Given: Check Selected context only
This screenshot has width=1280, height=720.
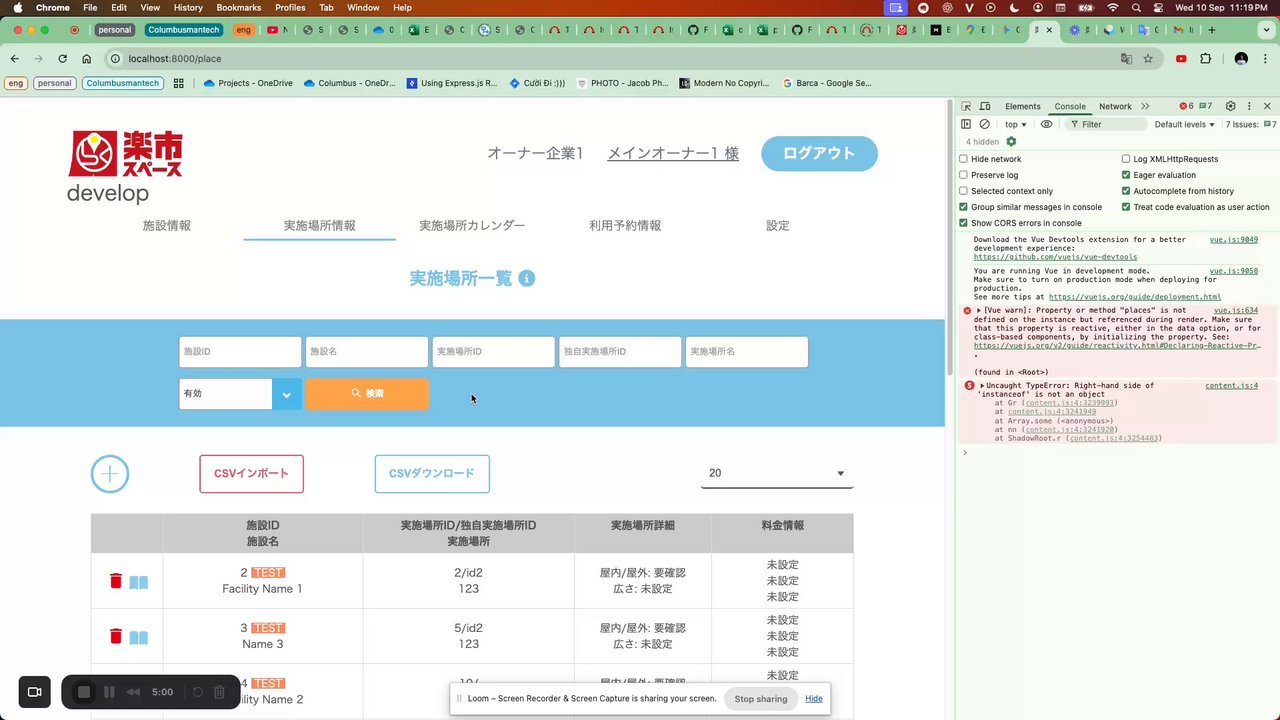Looking at the screenshot, I should coord(964,191).
